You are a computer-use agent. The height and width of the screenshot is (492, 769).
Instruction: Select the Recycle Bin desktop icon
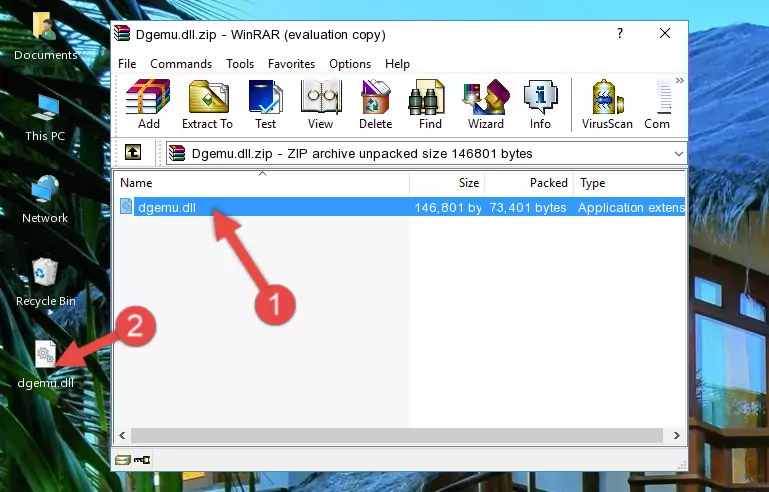45,282
